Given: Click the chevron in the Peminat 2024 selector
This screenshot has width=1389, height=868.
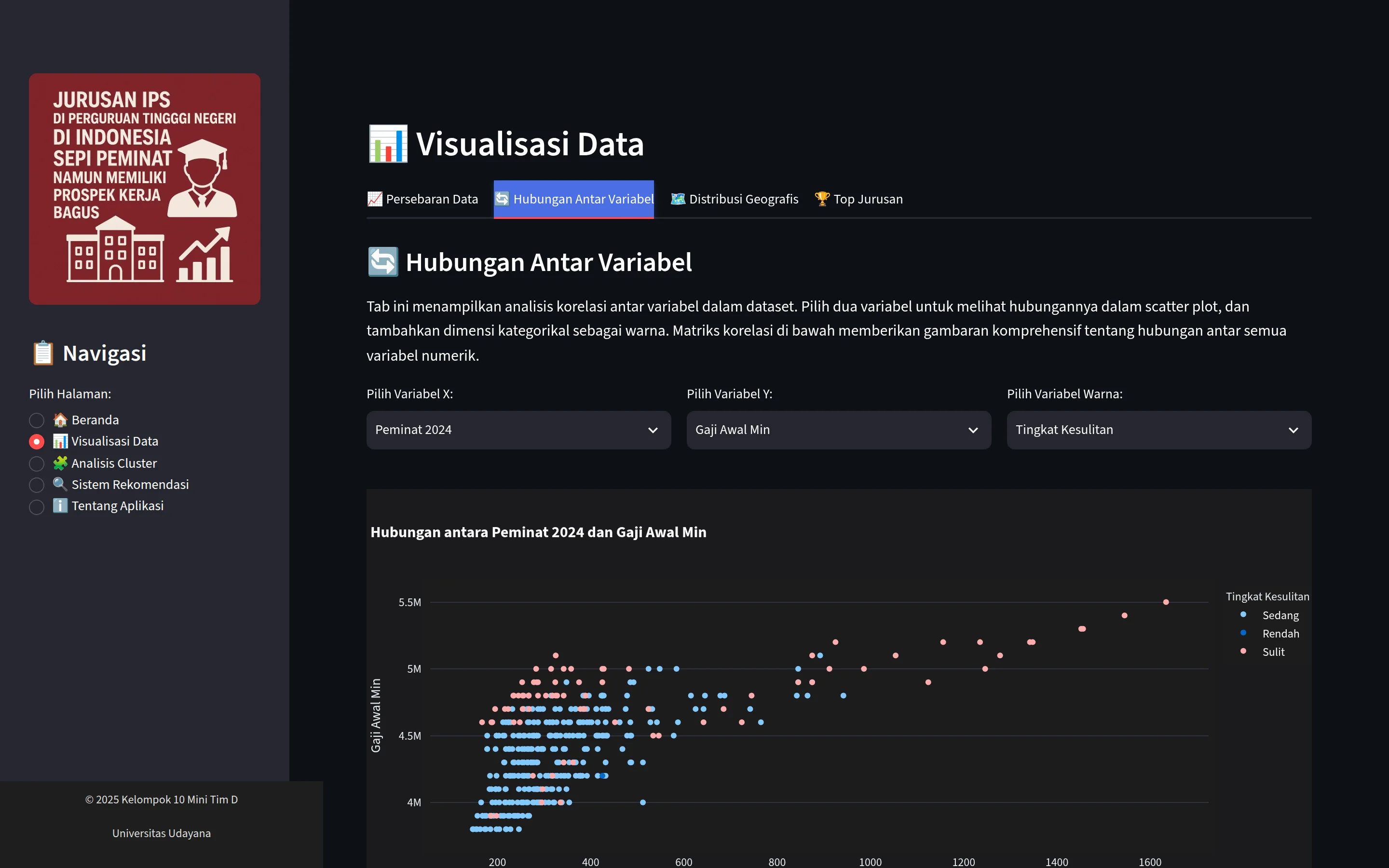Looking at the screenshot, I should pyautogui.click(x=653, y=430).
